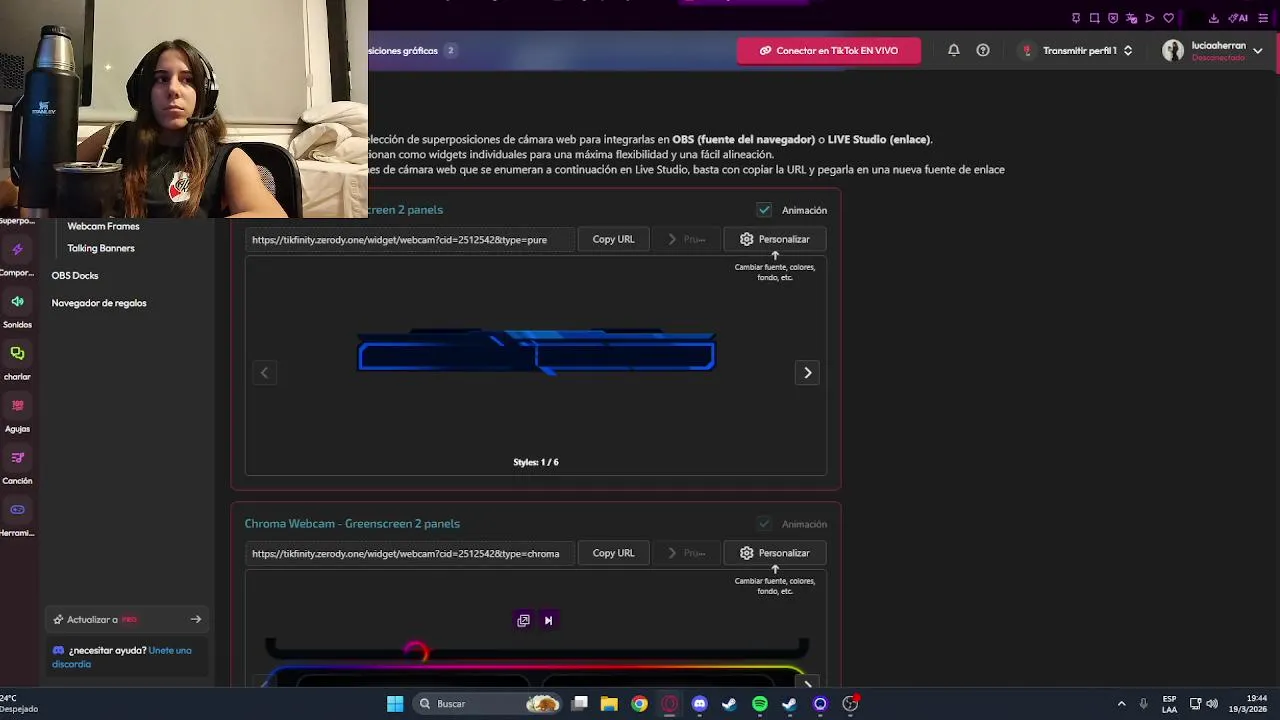Show next style in first webcam preview
The height and width of the screenshot is (720, 1280).
click(x=808, y=373)
